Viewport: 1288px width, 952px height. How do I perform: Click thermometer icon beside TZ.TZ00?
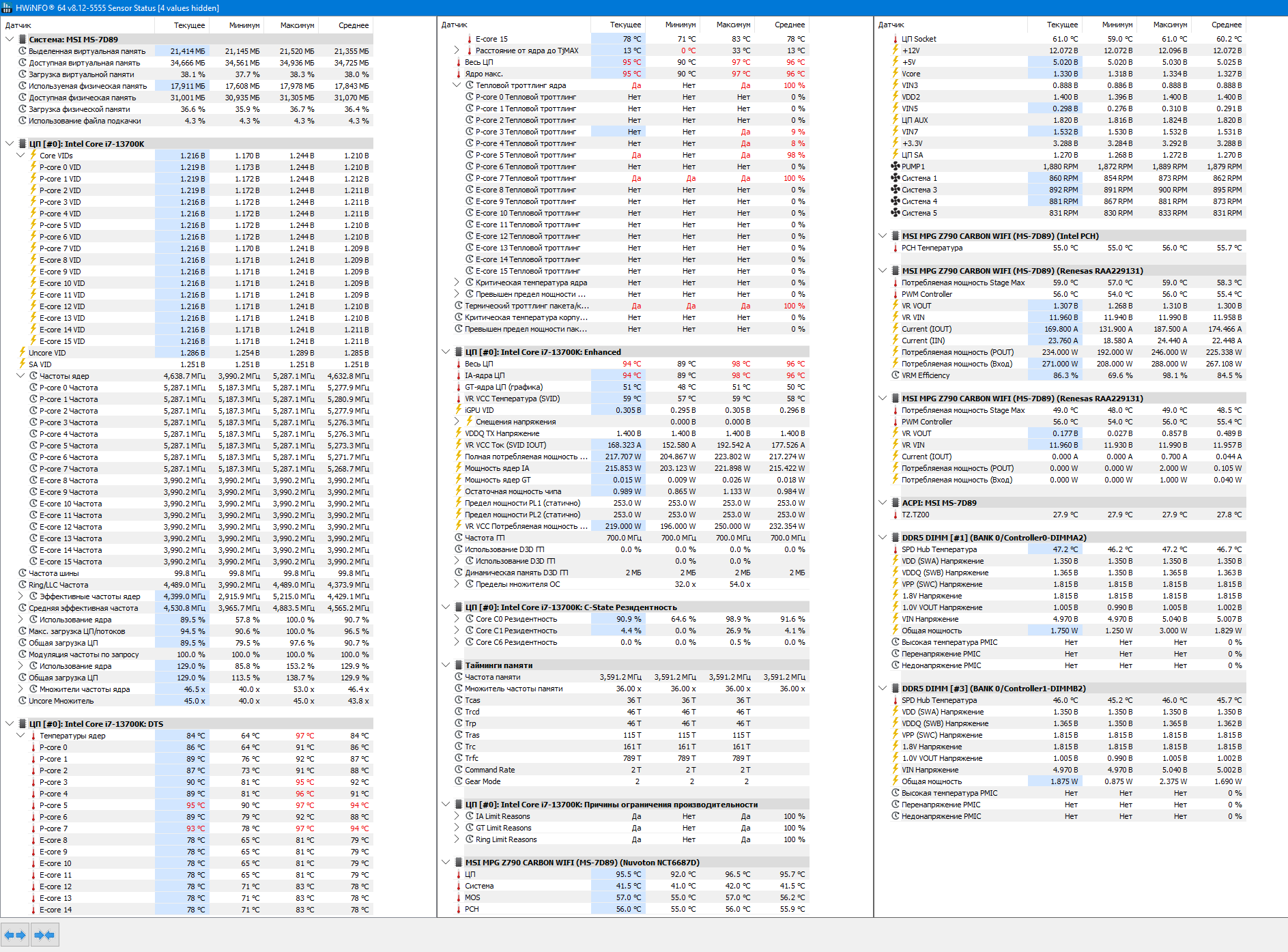click(896, 515)
